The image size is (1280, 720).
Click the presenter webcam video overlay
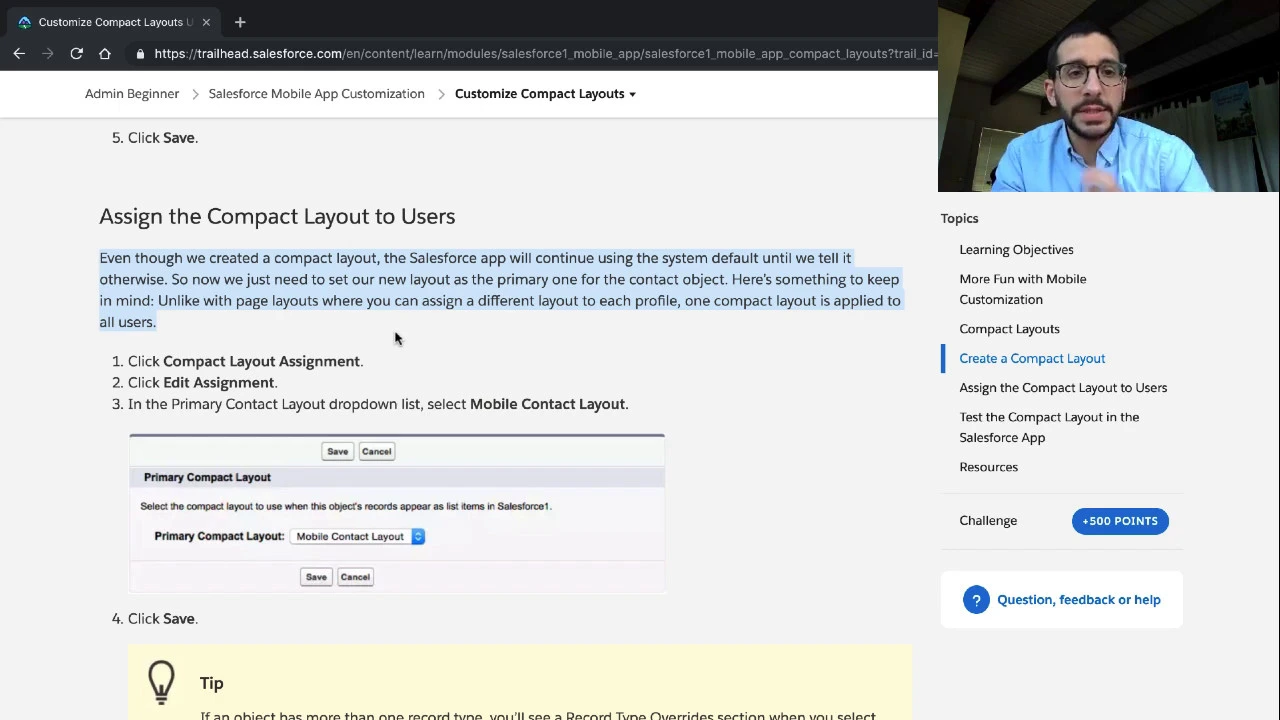tap(1109, 96)
